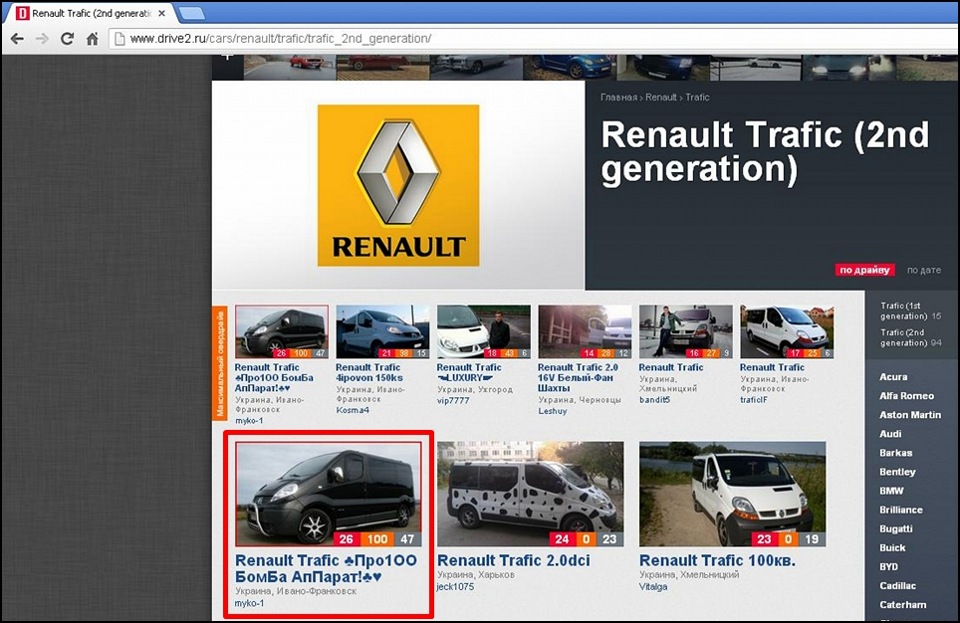
Task: Open large 'Про100 БомБа АпПарат' title link
Action: (x=326, y=569)
